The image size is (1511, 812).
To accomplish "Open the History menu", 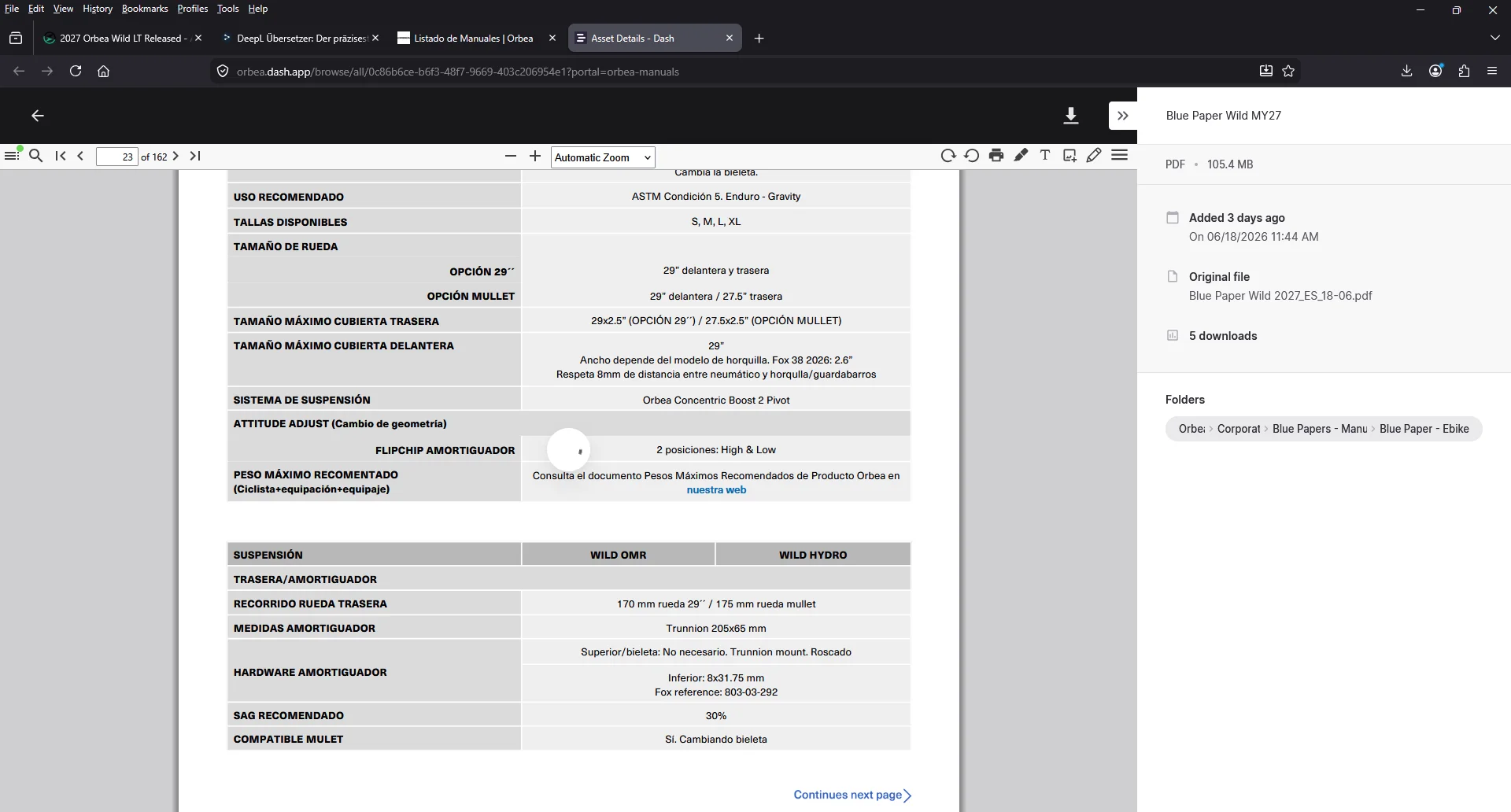I will click(x=98, y=9).
